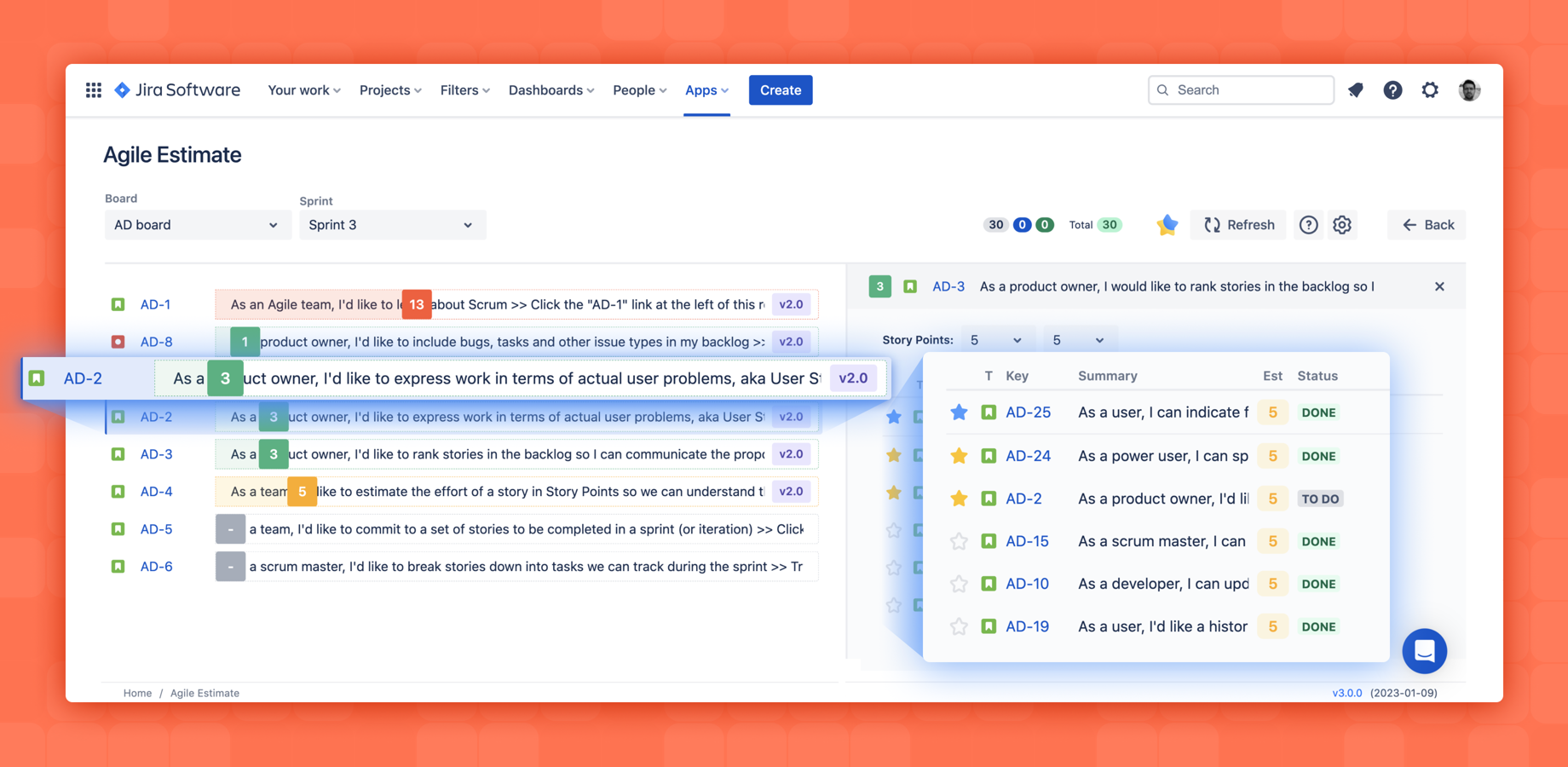Viewport: 1568px width, 767px height.
Task: Click the Create button
Action: coord(781,89)
